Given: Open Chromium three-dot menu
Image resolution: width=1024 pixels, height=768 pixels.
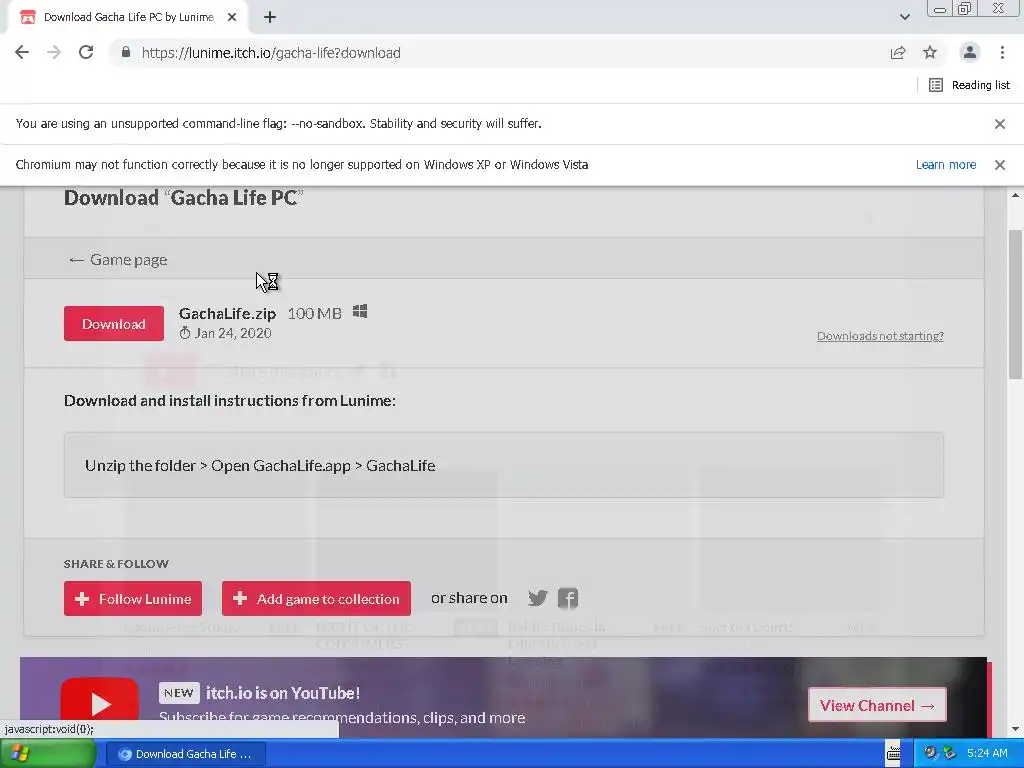Looking at the screenshot, I should click(x=1002, y=52).
